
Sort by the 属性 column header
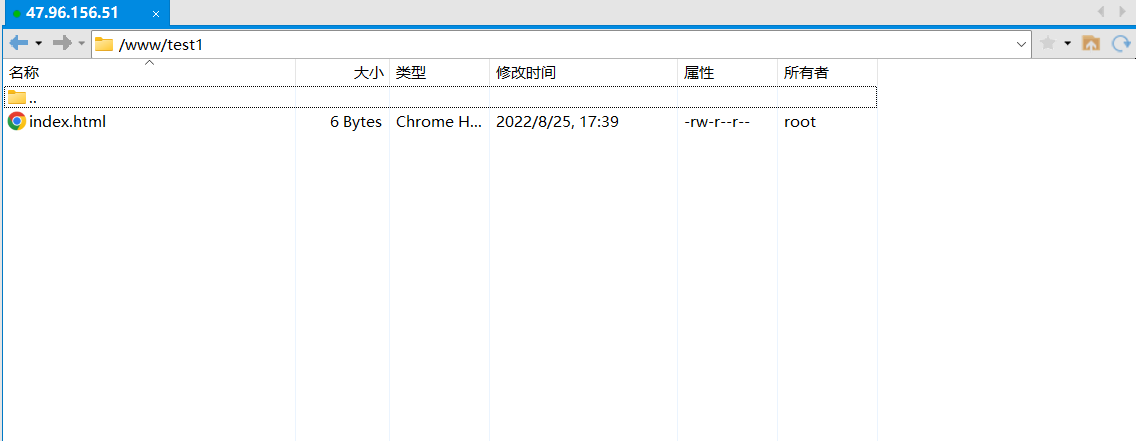coord(727,72)
